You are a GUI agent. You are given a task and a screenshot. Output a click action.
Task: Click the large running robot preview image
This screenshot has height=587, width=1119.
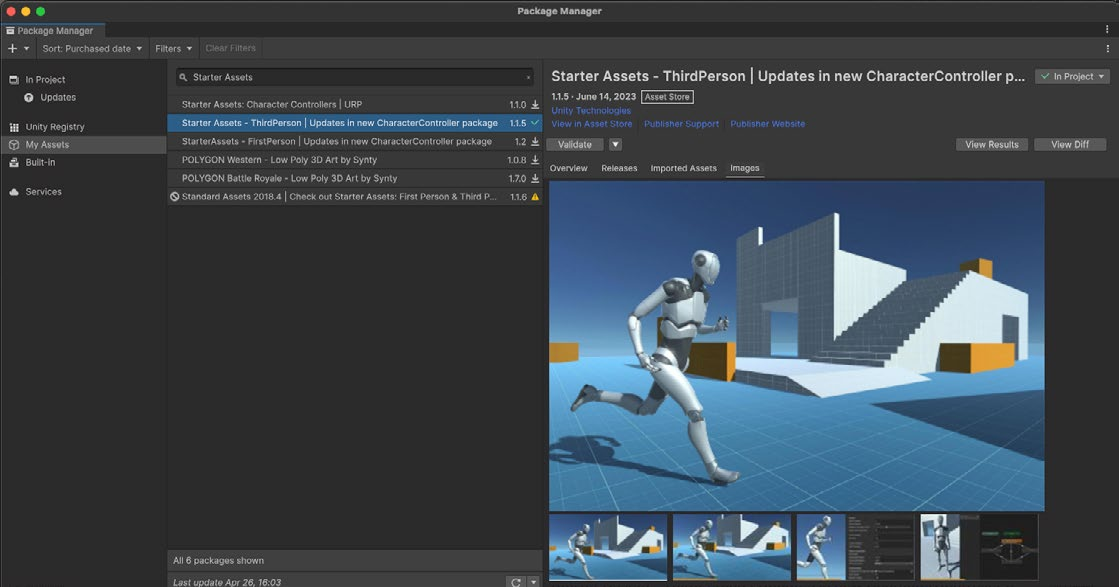point(796,346)
